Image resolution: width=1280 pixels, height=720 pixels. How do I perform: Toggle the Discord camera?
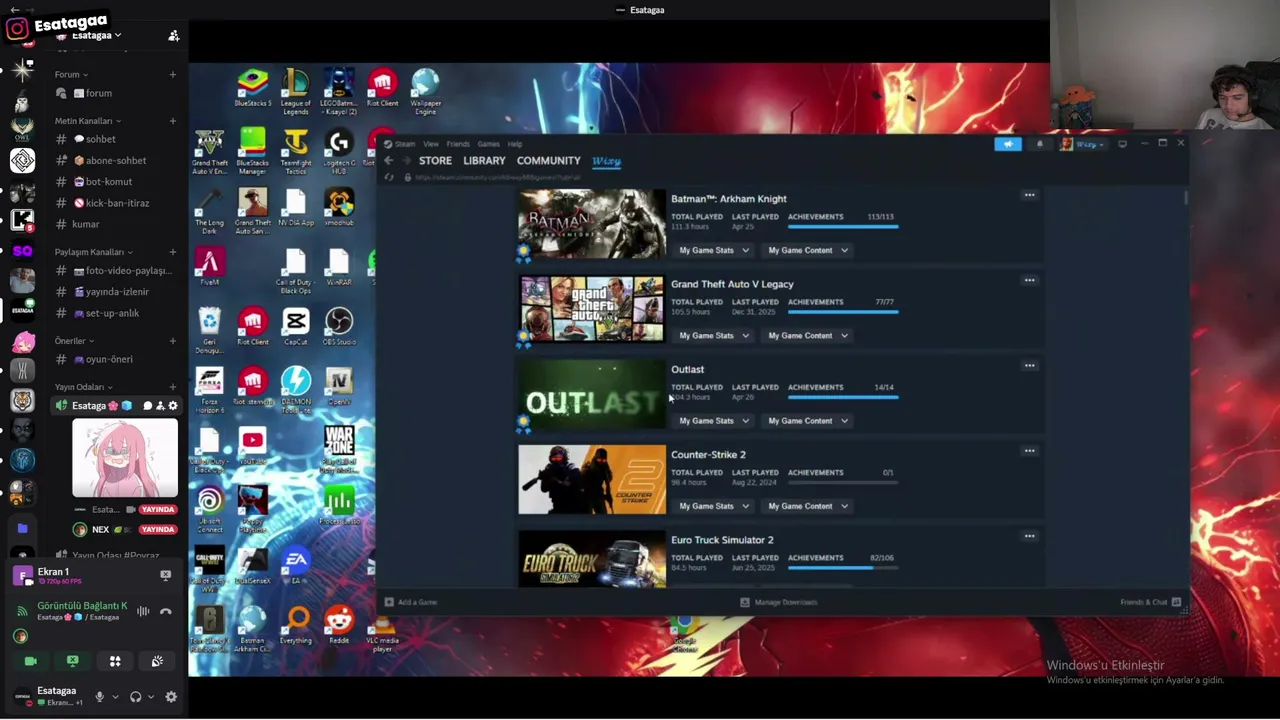pyautogui.click(x=31, y=661)
